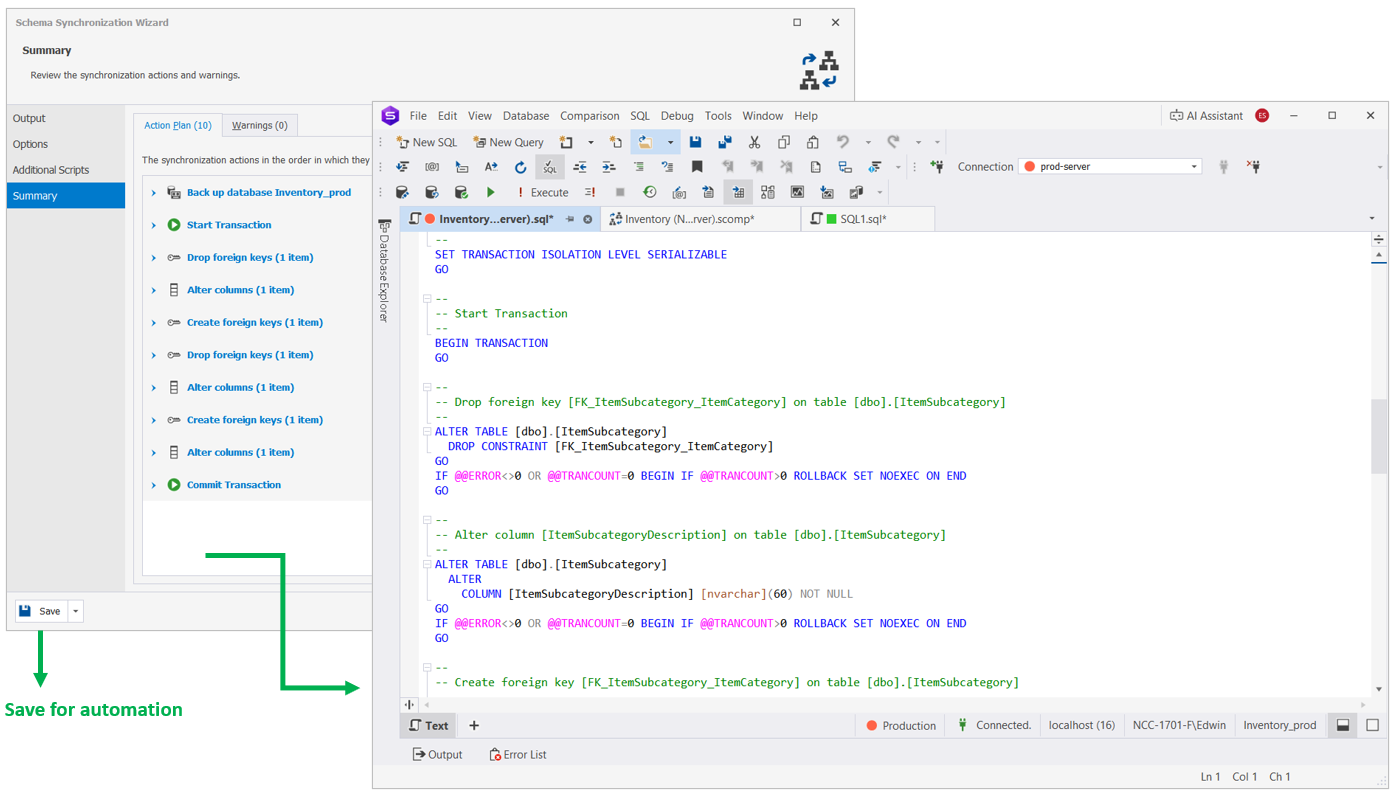Screen dimensions: 1392x792
Task: Click the database refresh icon in execute toolbar
Action: click(432, 192)
